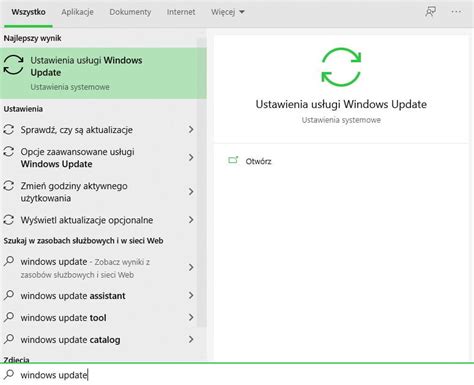Switch to the Internet tab
This screenshot has height=385, width=474.
(x=181, y=12)
